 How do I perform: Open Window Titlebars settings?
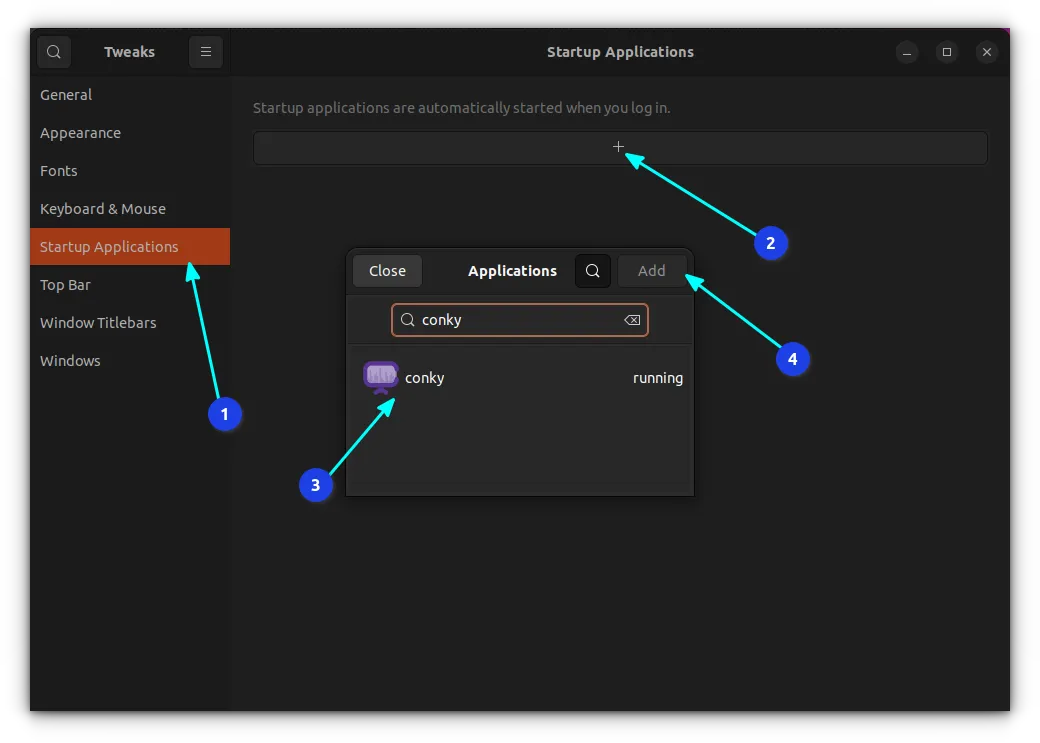[x=98, y=322]
